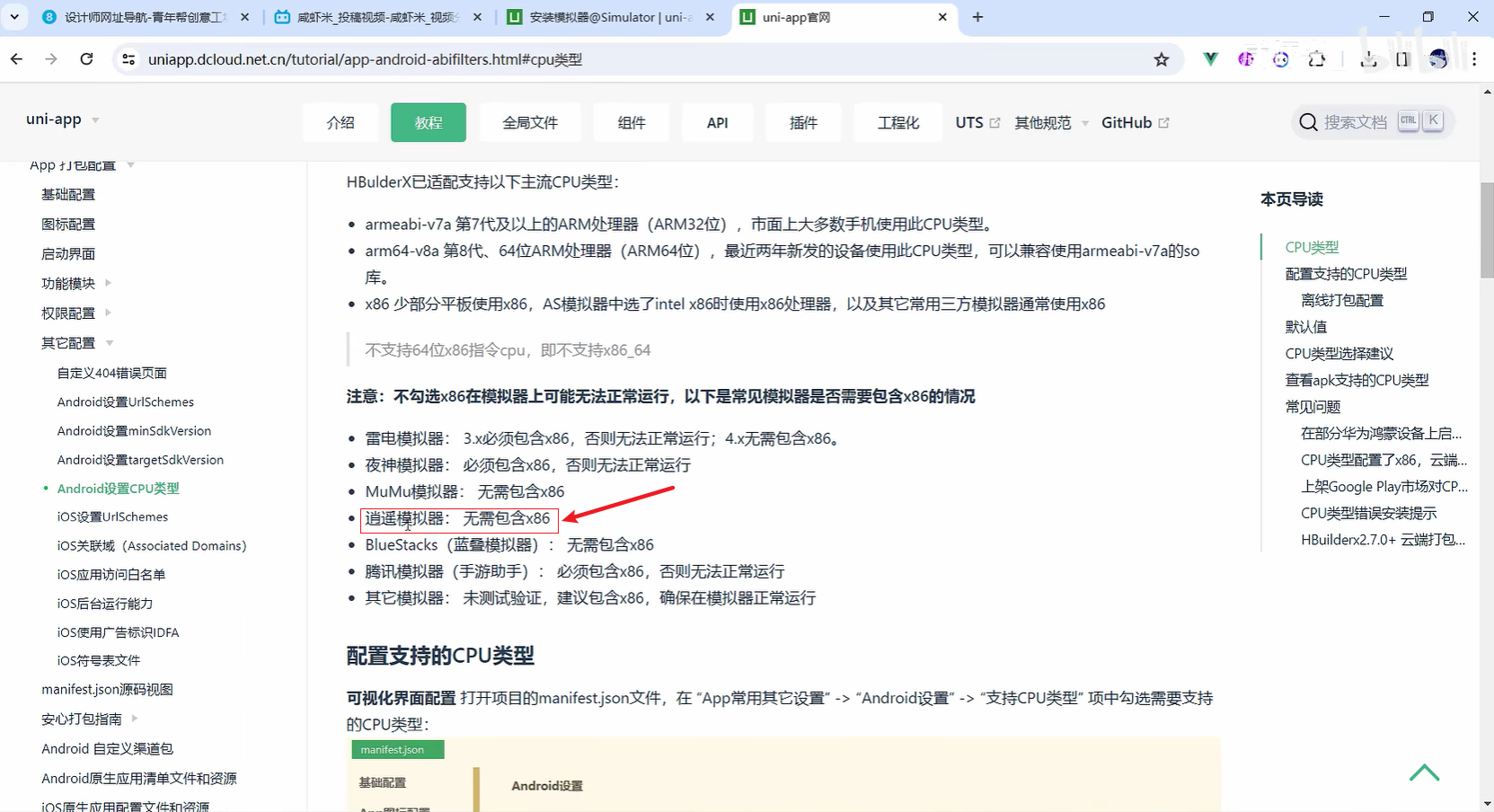Jump to CPU类型 in page outline
Viewport: 1494px width, 812px height.
(x=1312, y=247)
